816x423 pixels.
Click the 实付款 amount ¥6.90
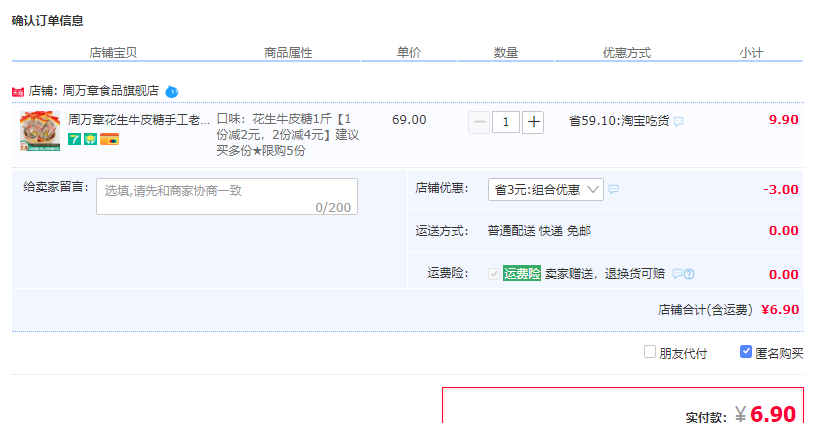(x=766, y=414)
